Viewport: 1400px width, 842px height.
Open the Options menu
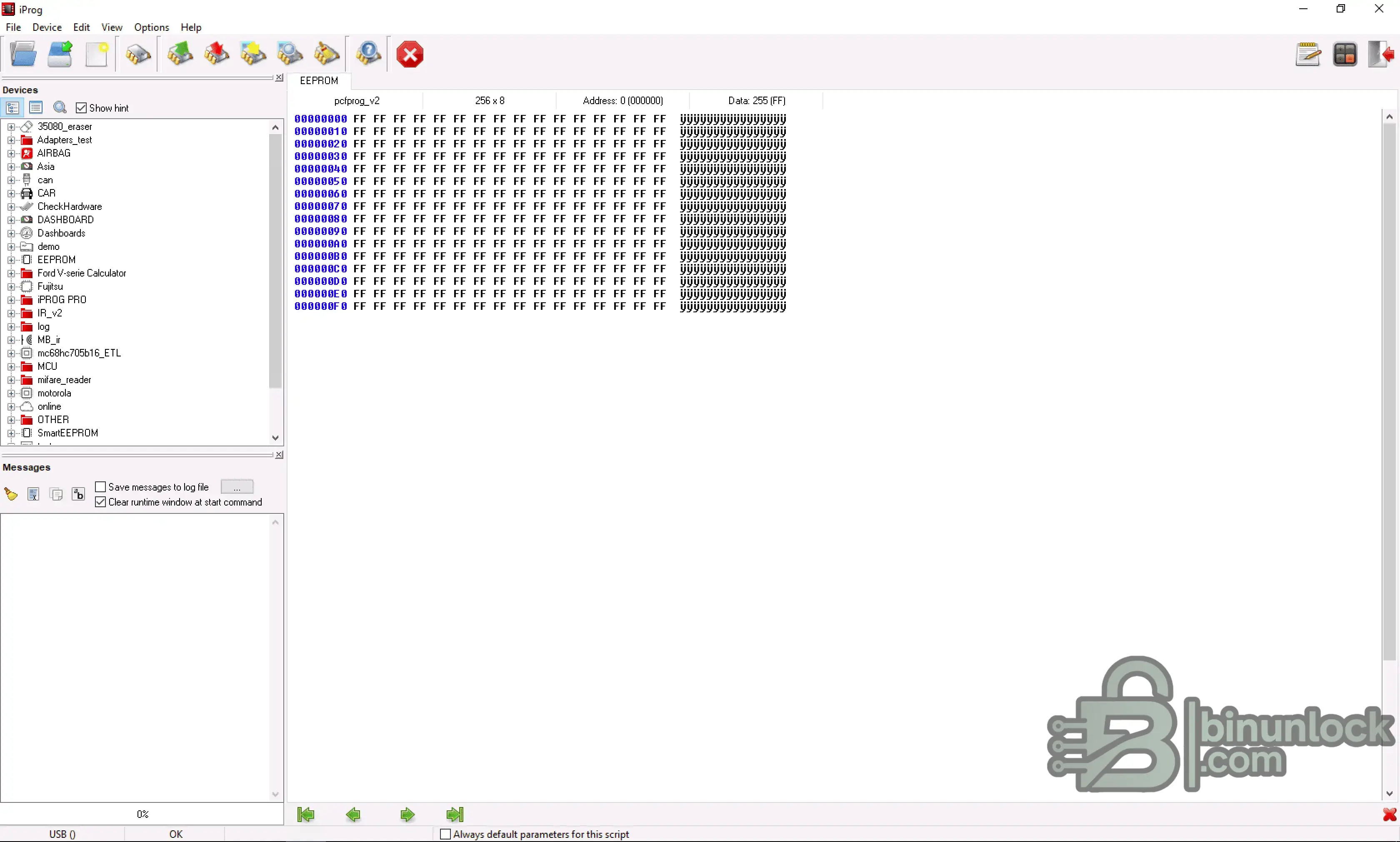click(x=152, y=27)
